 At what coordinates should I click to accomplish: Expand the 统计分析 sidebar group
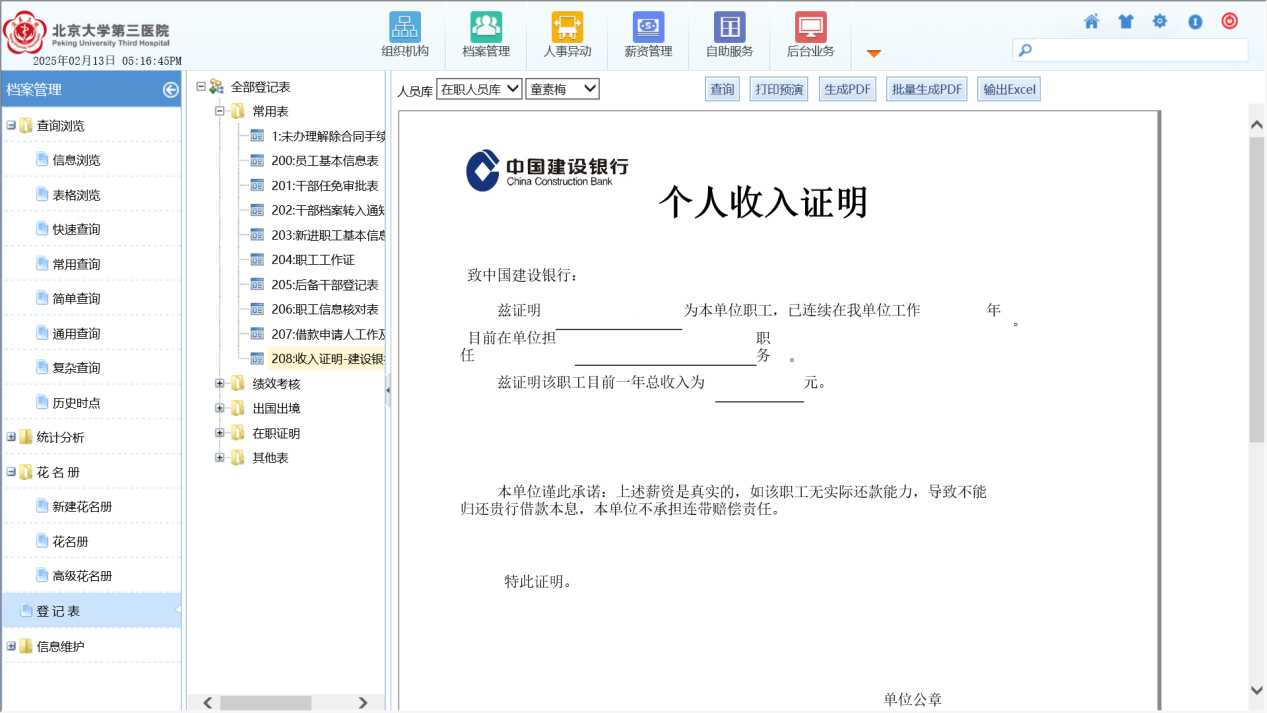12,437
